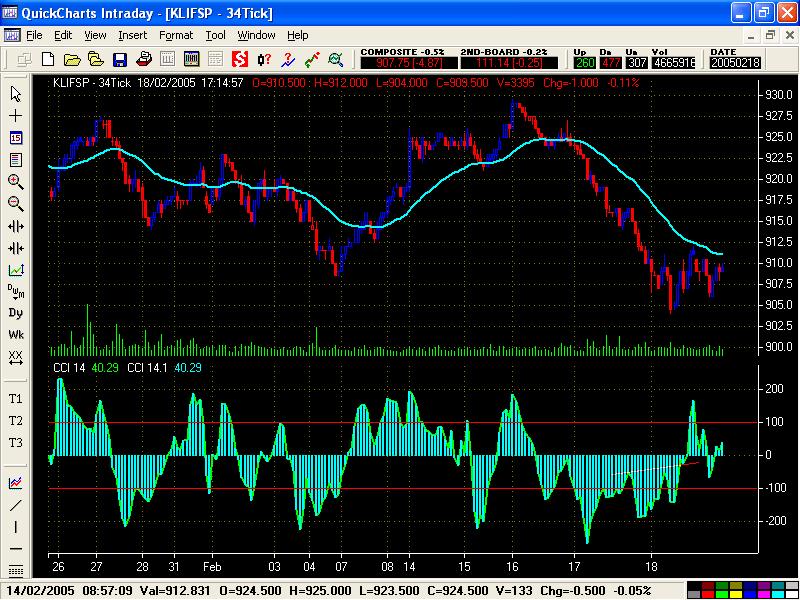The height and width of the screenshot is (600, 800).
Task: Select the T3 template button
Action: tap(16, 442)
